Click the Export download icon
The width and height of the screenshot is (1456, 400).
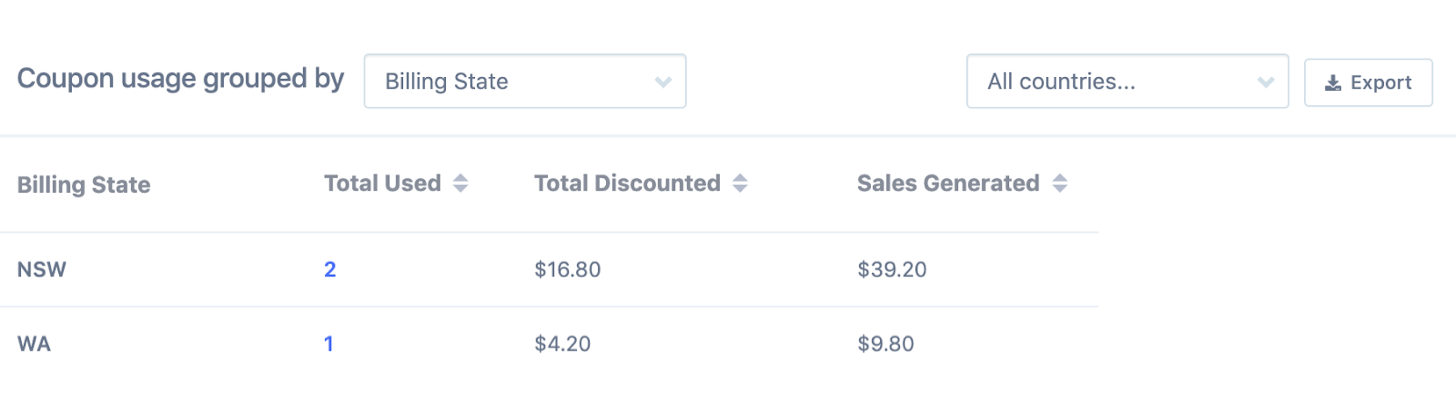pyautogui.click(x=1332, y=83)
